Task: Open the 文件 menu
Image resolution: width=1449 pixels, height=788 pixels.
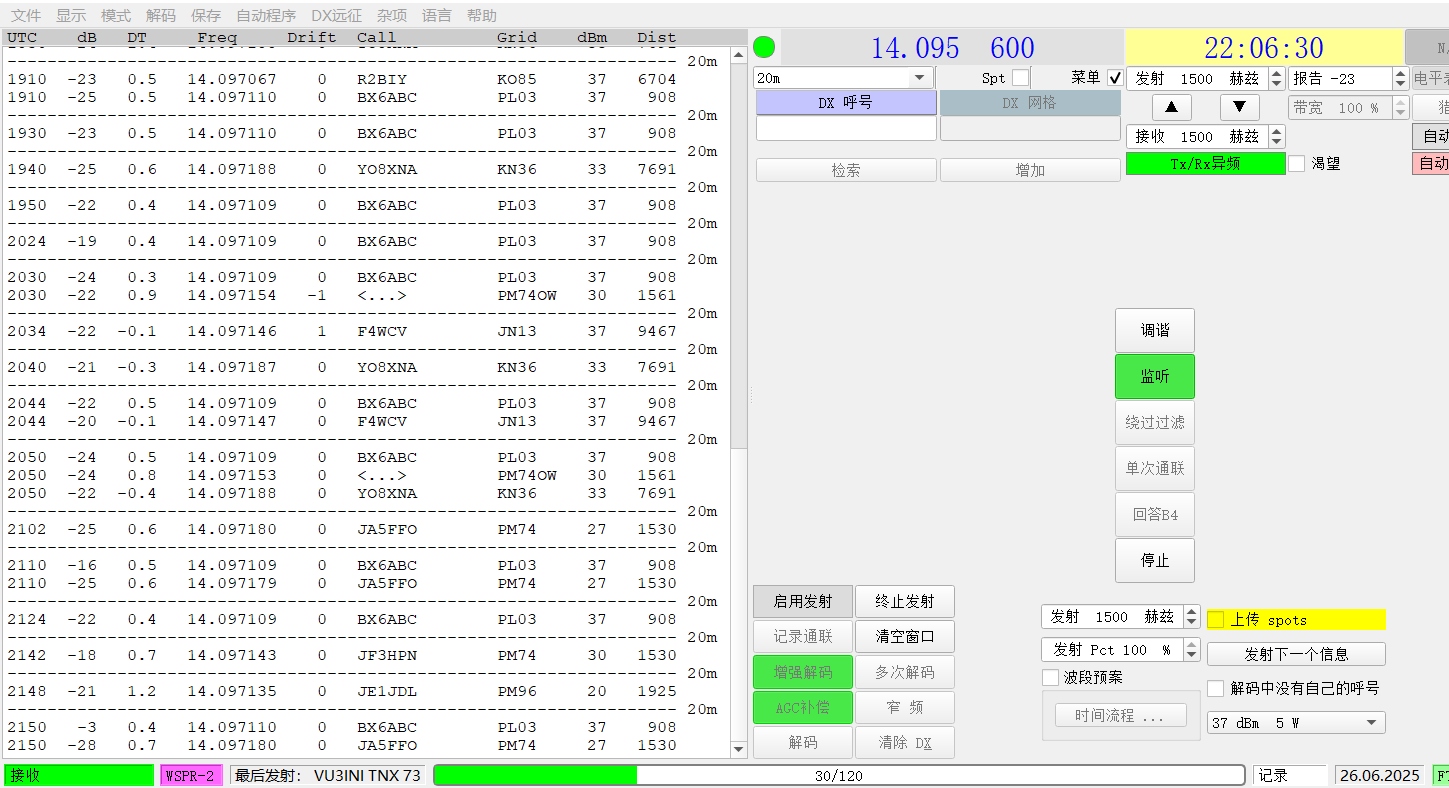Action: tap(26, 16)
